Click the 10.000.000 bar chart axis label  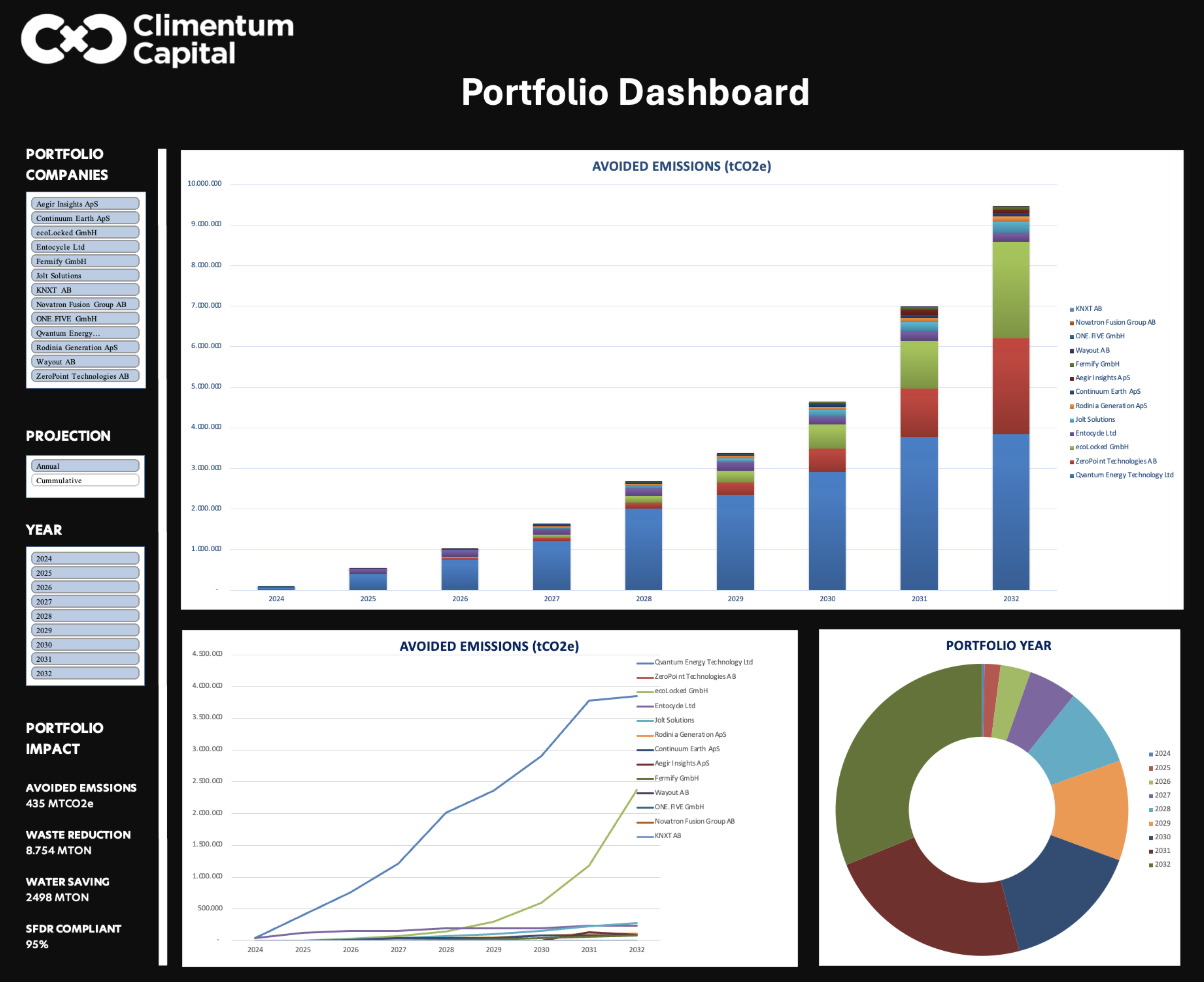(204, 184)
